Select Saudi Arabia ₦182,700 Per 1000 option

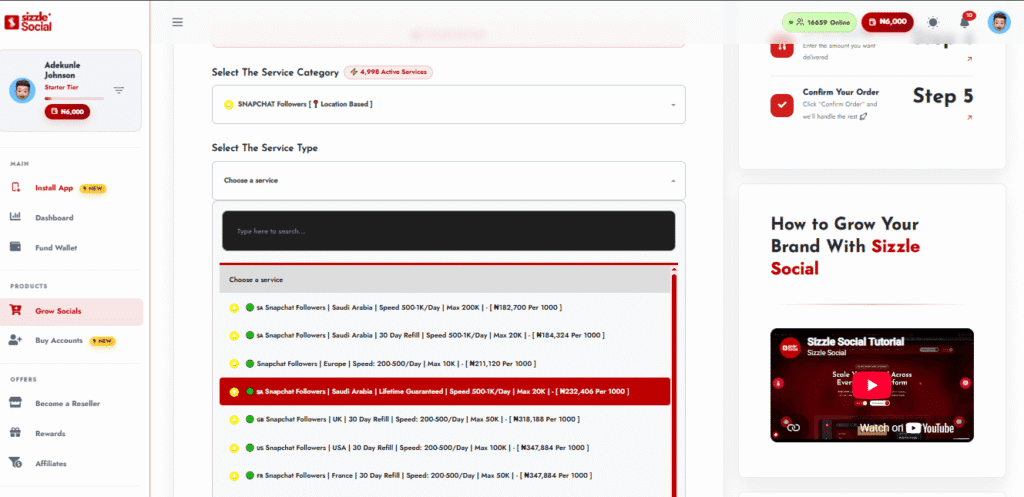[445, 308]
